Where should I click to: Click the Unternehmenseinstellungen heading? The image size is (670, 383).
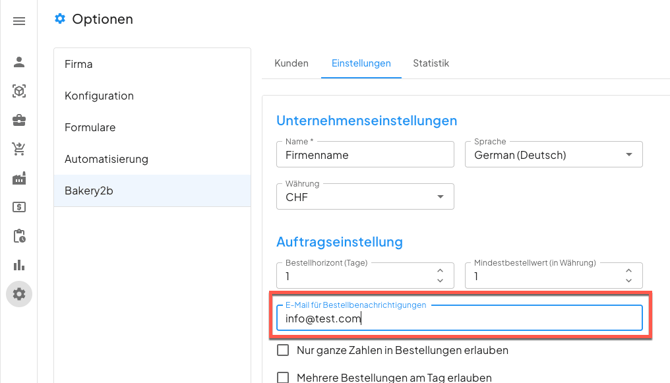(367, 121)
